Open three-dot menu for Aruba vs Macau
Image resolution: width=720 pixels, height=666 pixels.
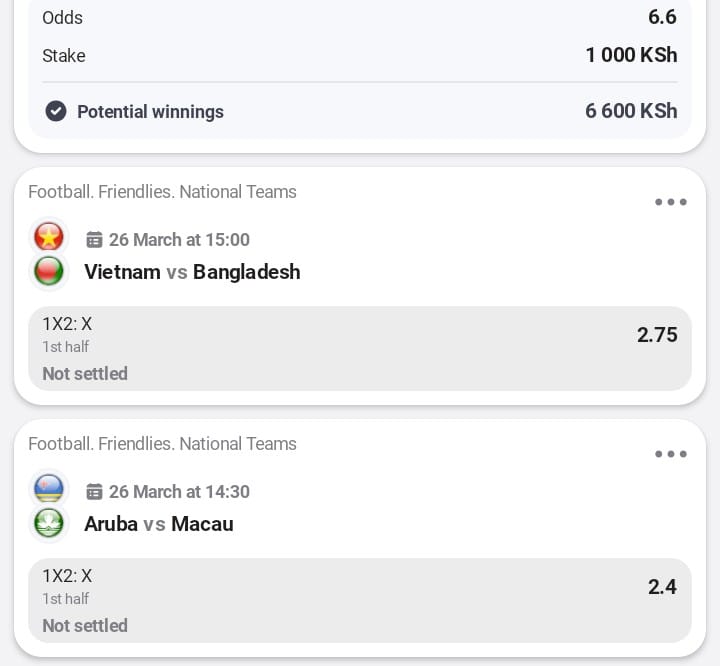click(670, 454)
